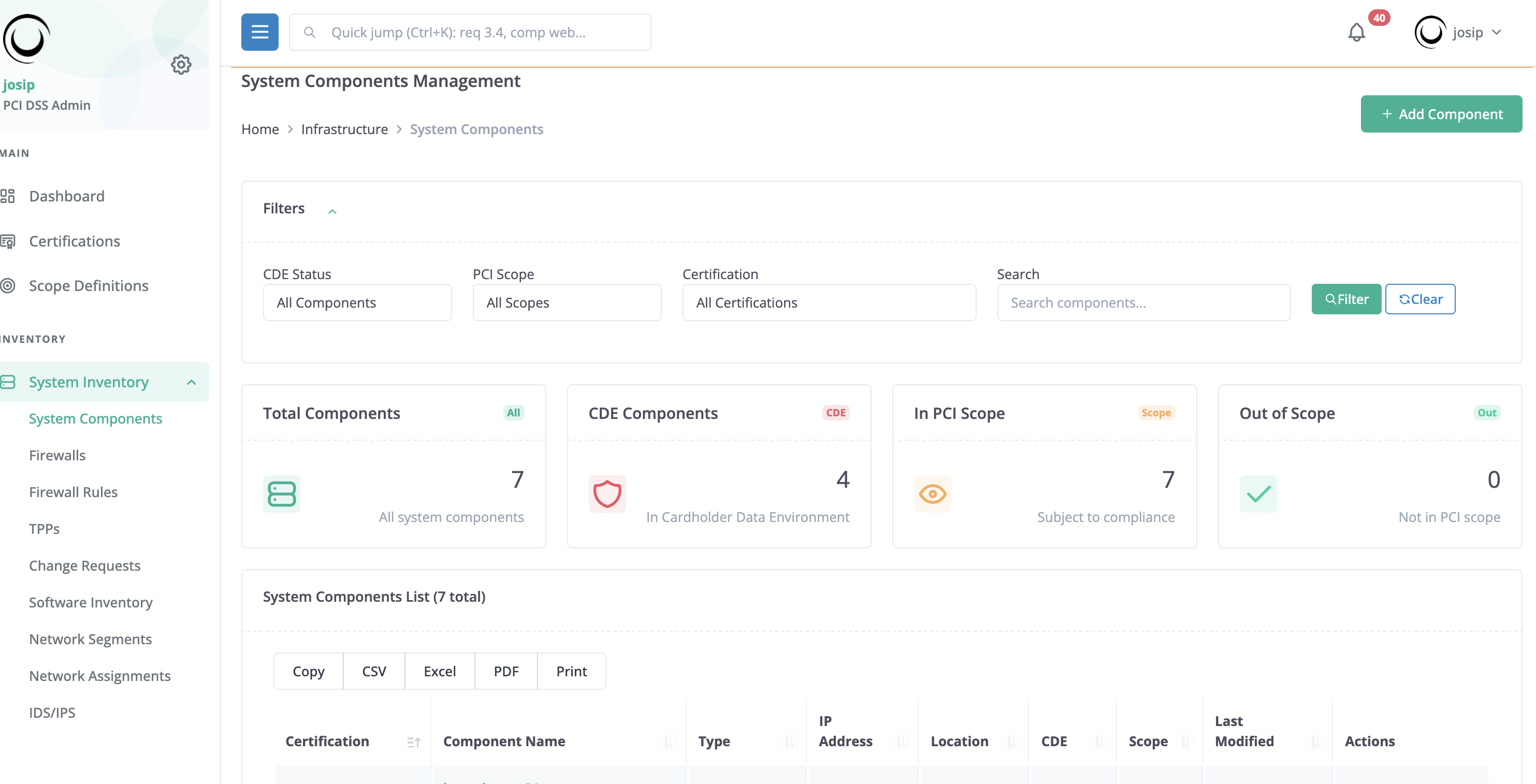1536x784 pixels.
Task: Click the Certifications icon in the sidebar
Action: [x=8, y=241]
